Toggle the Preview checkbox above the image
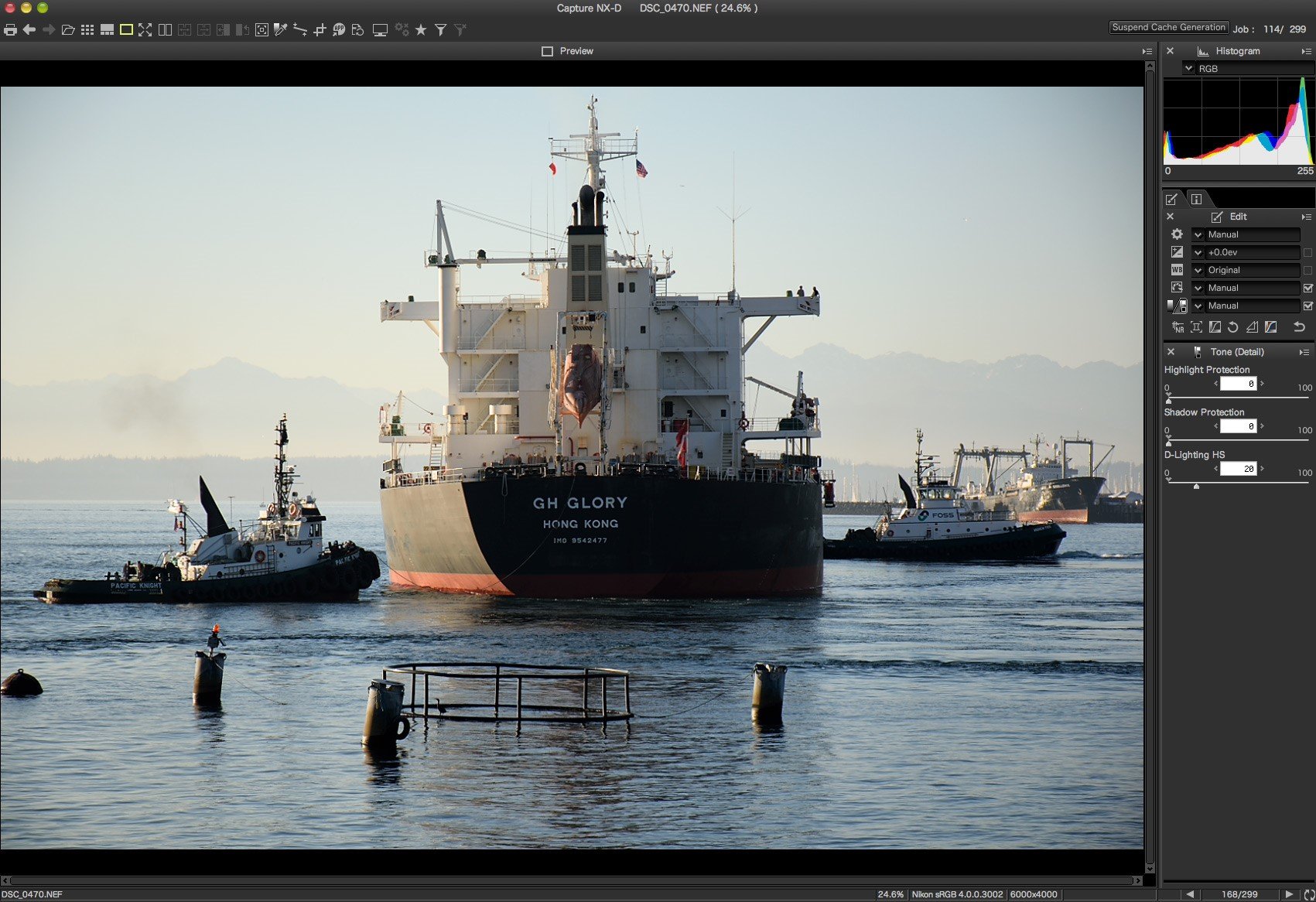Viewport: 1316px width, 902px height. [x=547, y=51]
